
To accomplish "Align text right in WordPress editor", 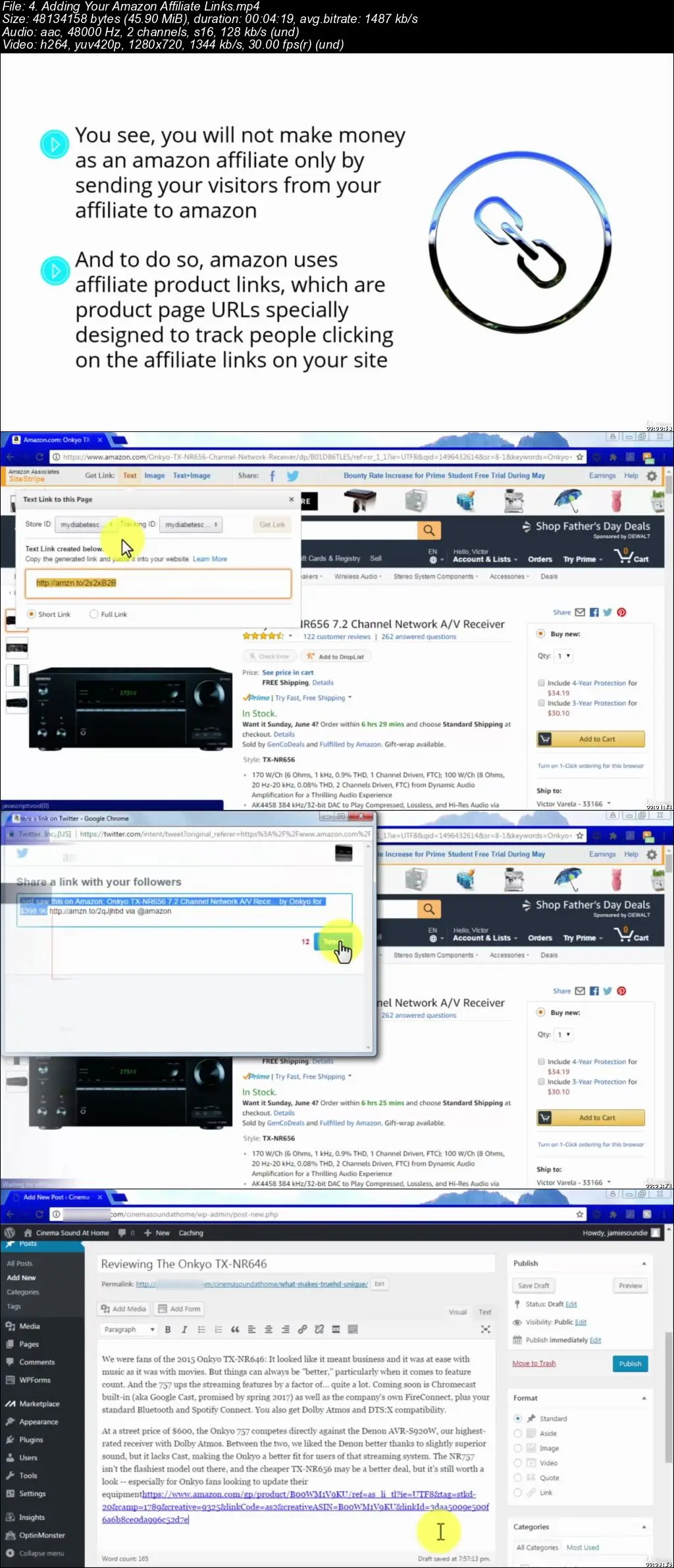I will point(286,1330).
